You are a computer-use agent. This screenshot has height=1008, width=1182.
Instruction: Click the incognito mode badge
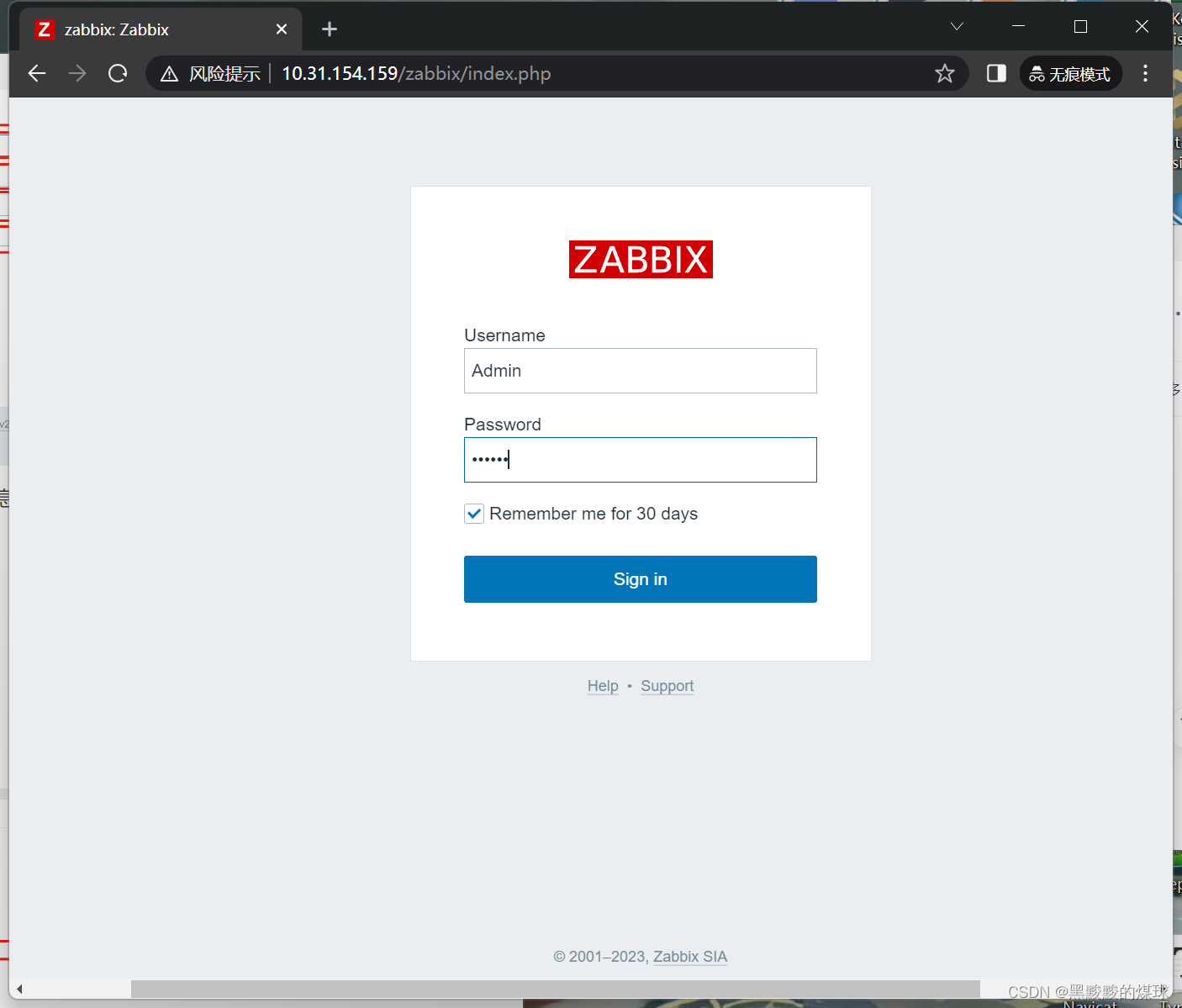point(1070,73)
